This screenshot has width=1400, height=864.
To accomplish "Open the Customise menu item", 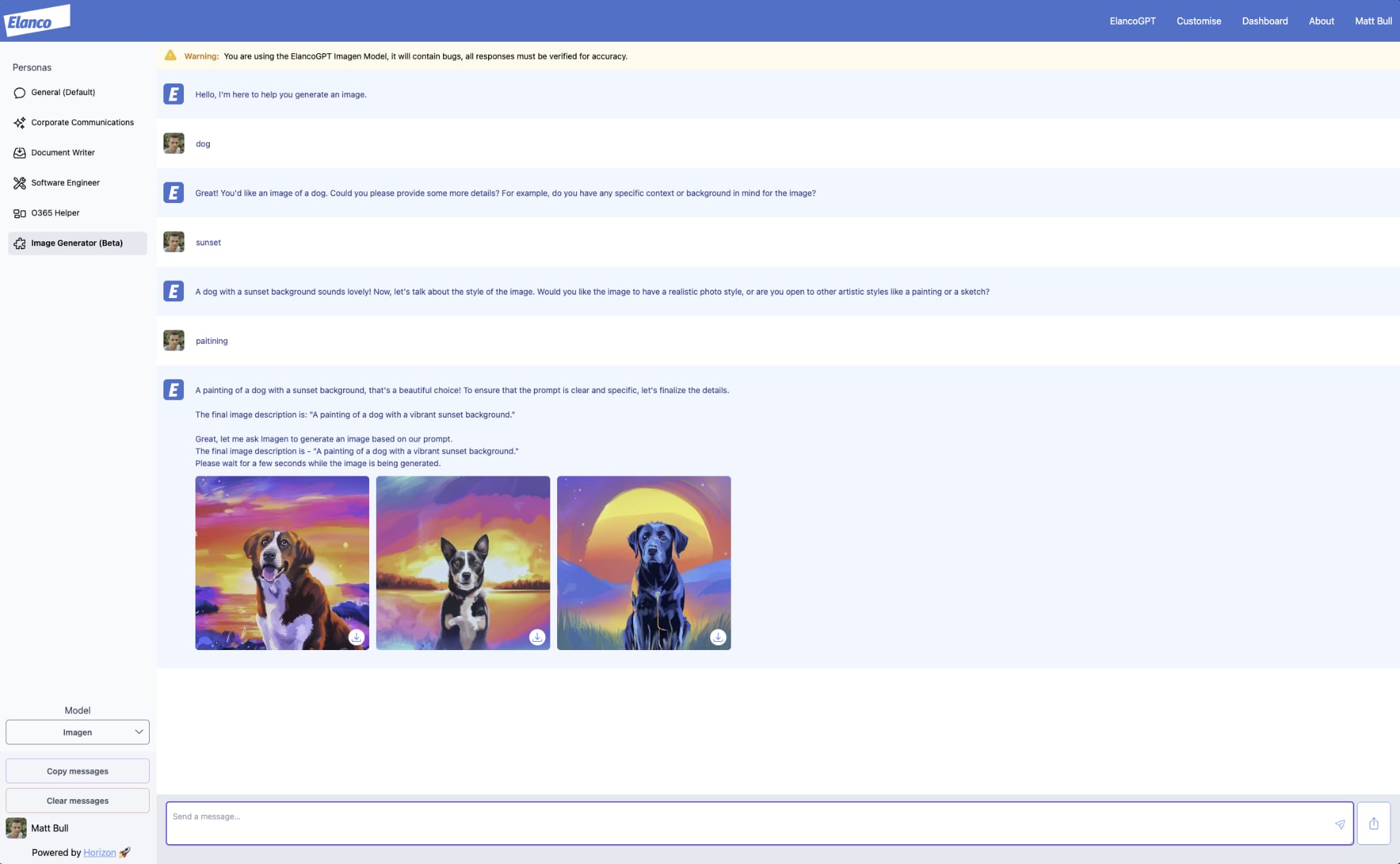I will point(1198,21).
